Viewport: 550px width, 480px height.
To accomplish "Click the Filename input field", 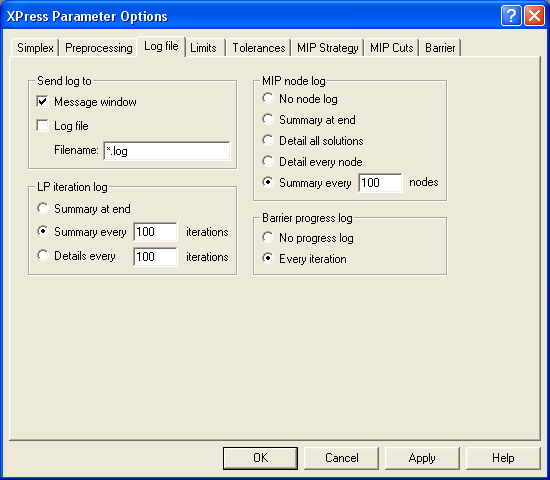I will 167,151.
